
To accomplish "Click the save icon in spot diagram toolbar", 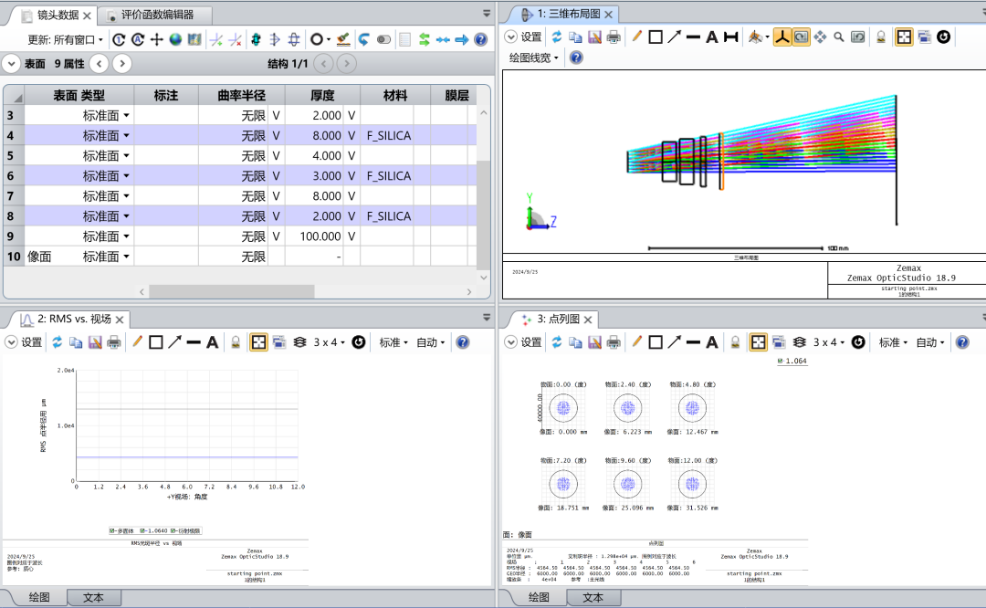I will (595, 342).
